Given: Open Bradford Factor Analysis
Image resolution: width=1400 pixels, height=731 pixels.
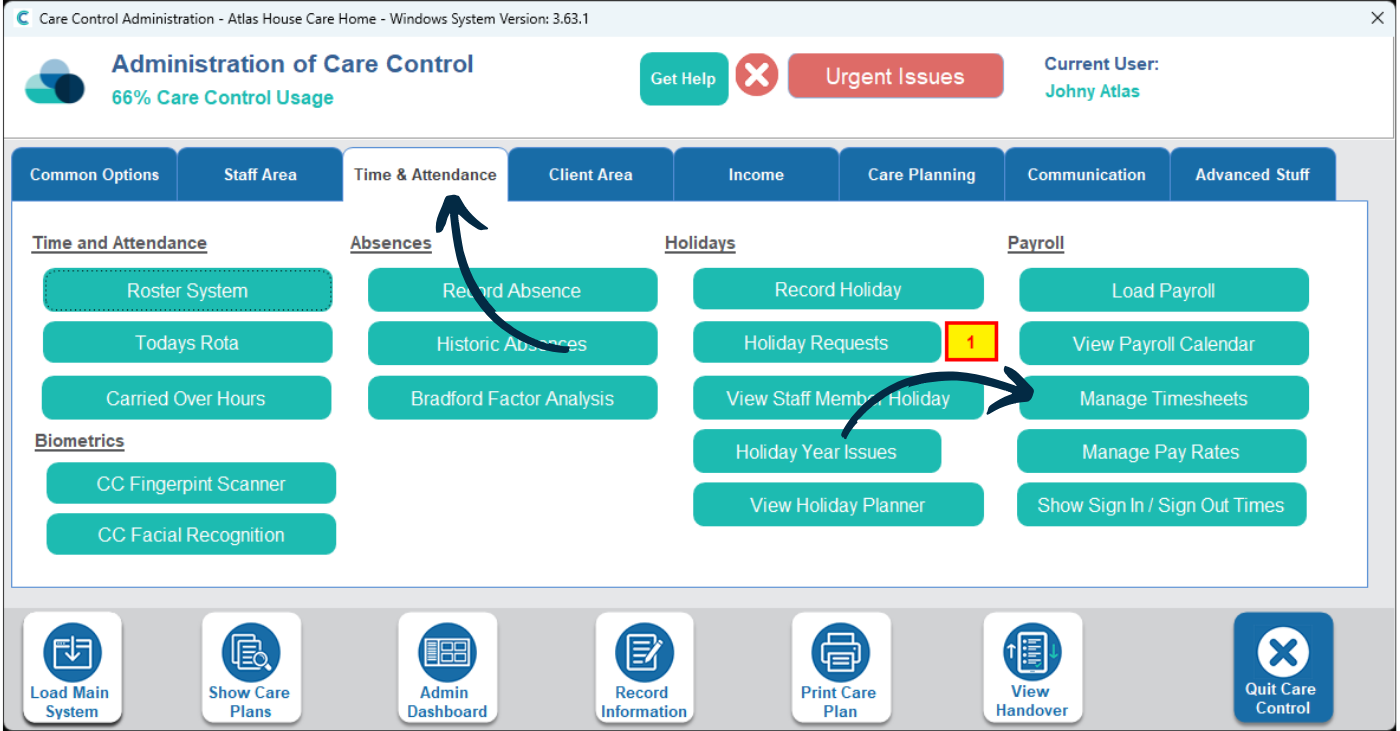Looking at the screenshot, I should [512, 399].
